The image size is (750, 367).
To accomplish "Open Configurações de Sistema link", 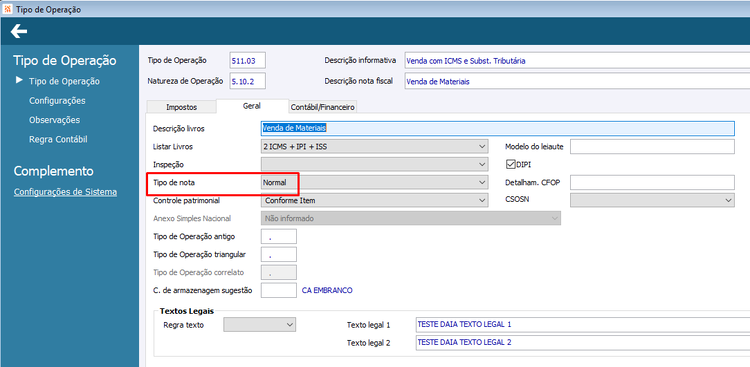I will pos(65,192).
